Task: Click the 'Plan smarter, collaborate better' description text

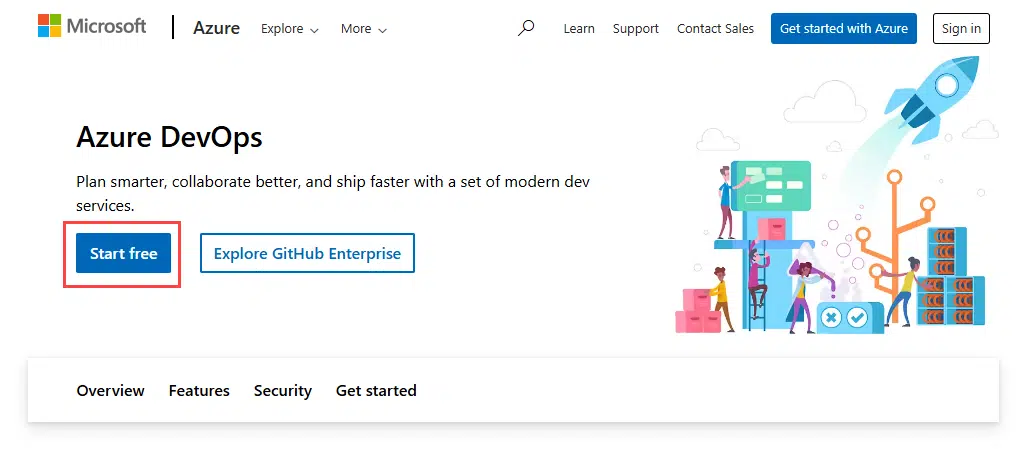Action: coord(333,193)
